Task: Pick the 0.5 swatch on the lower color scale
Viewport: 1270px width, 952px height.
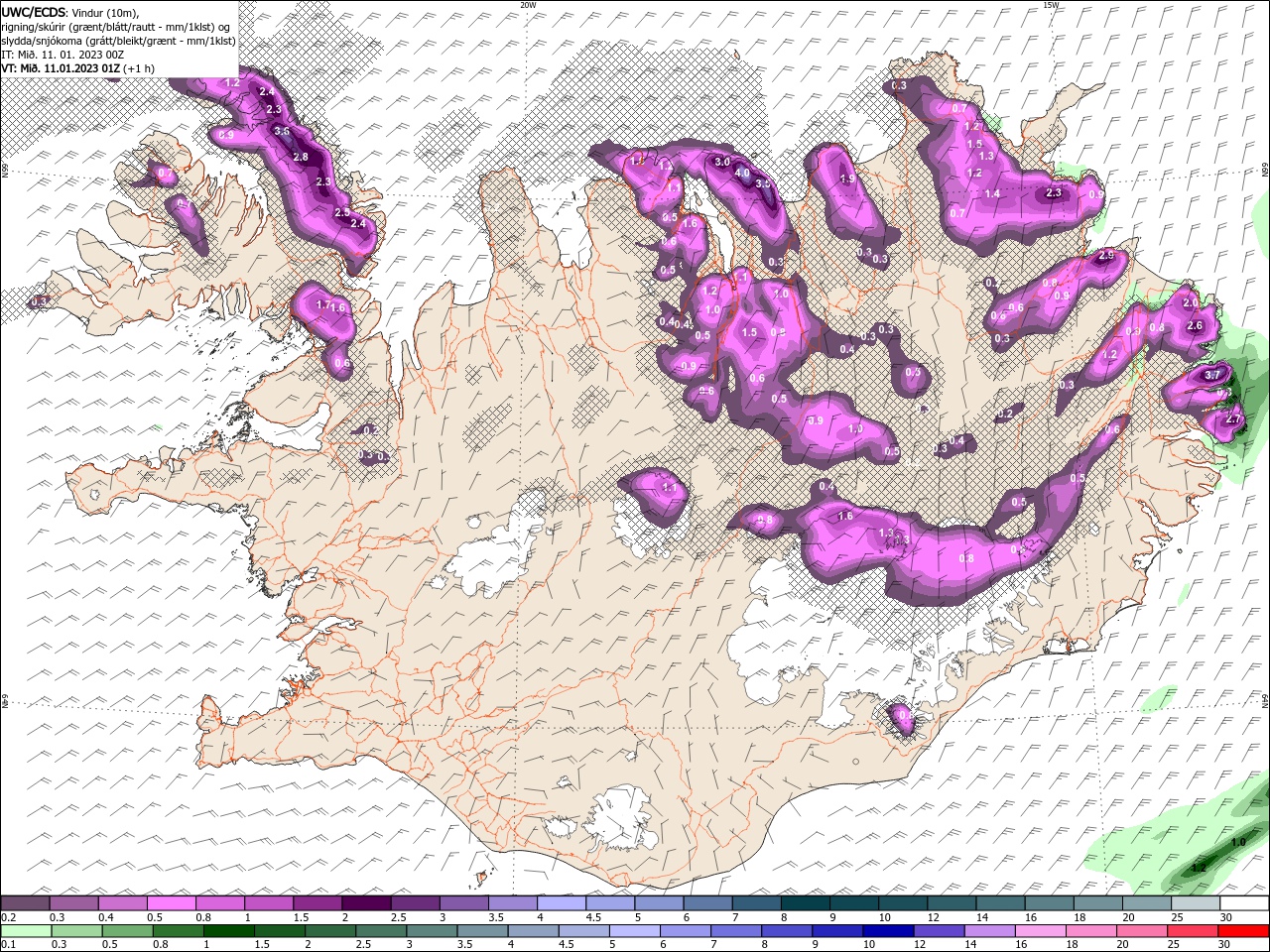Action: pyautogui.click(x=127, y=931)
